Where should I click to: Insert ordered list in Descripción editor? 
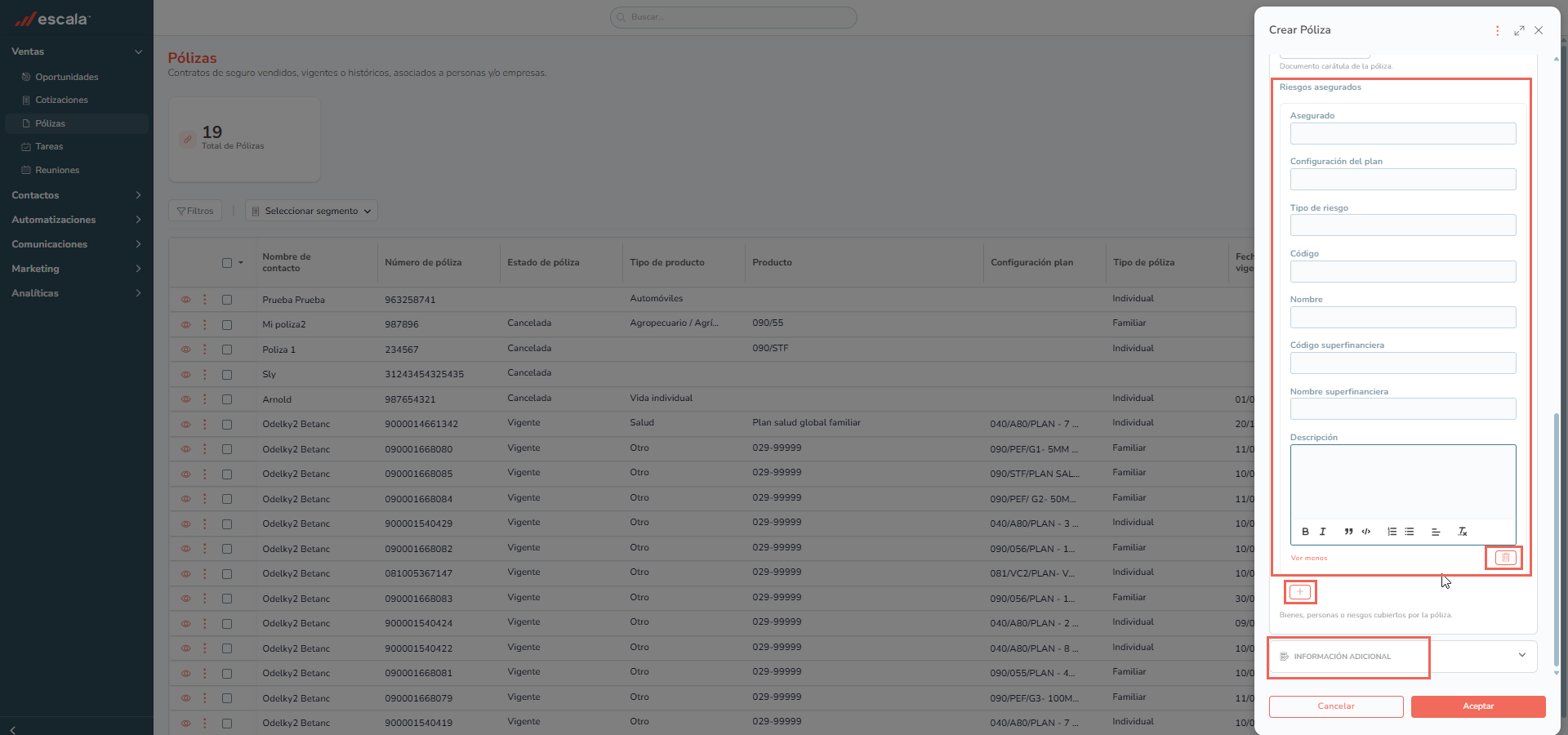1392,532
